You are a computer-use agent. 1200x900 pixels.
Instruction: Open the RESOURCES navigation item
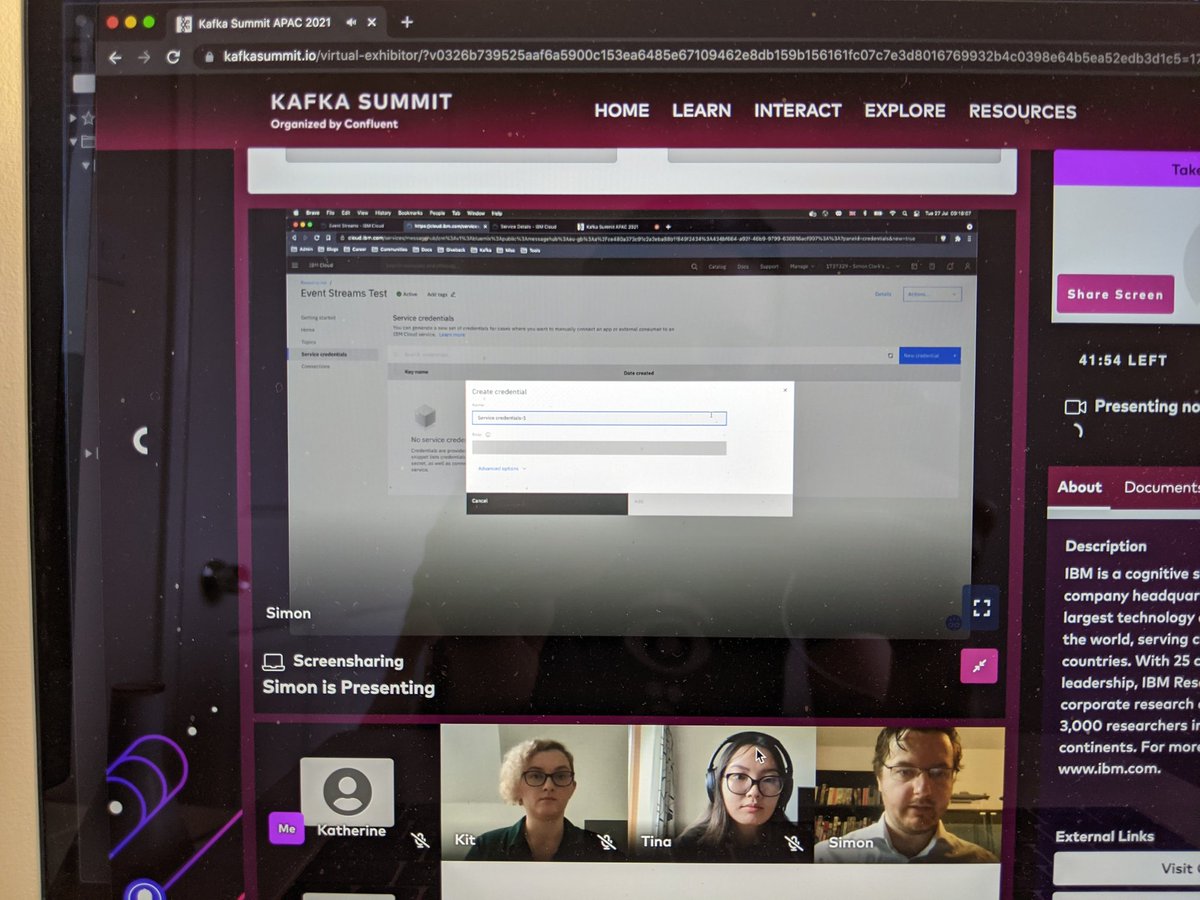[x=1022, y=112]
